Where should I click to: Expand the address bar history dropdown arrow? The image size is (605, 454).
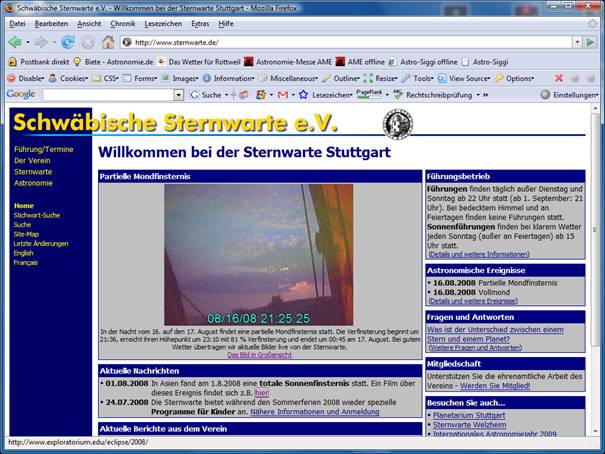click(577, 42)
